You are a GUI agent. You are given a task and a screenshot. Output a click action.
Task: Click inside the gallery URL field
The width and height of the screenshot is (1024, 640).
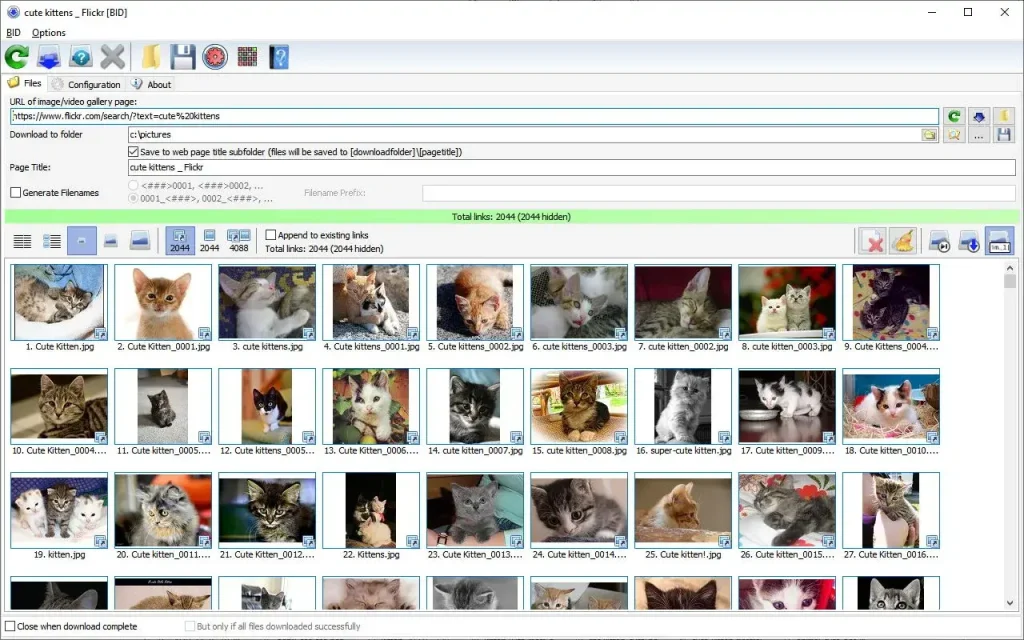(400, 115)
